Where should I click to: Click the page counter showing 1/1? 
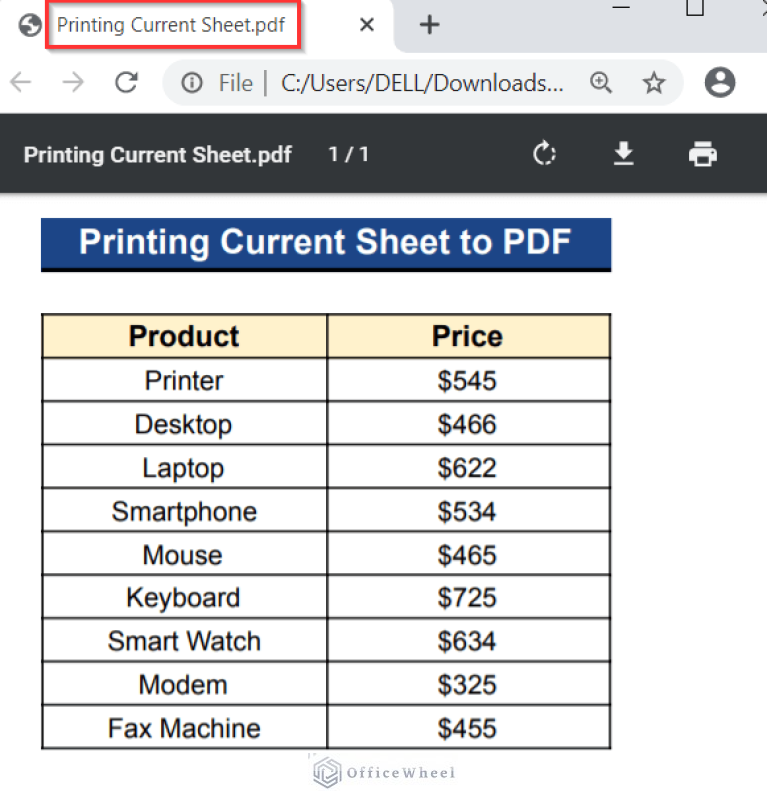pyautogui.click(x=348, y=154)
